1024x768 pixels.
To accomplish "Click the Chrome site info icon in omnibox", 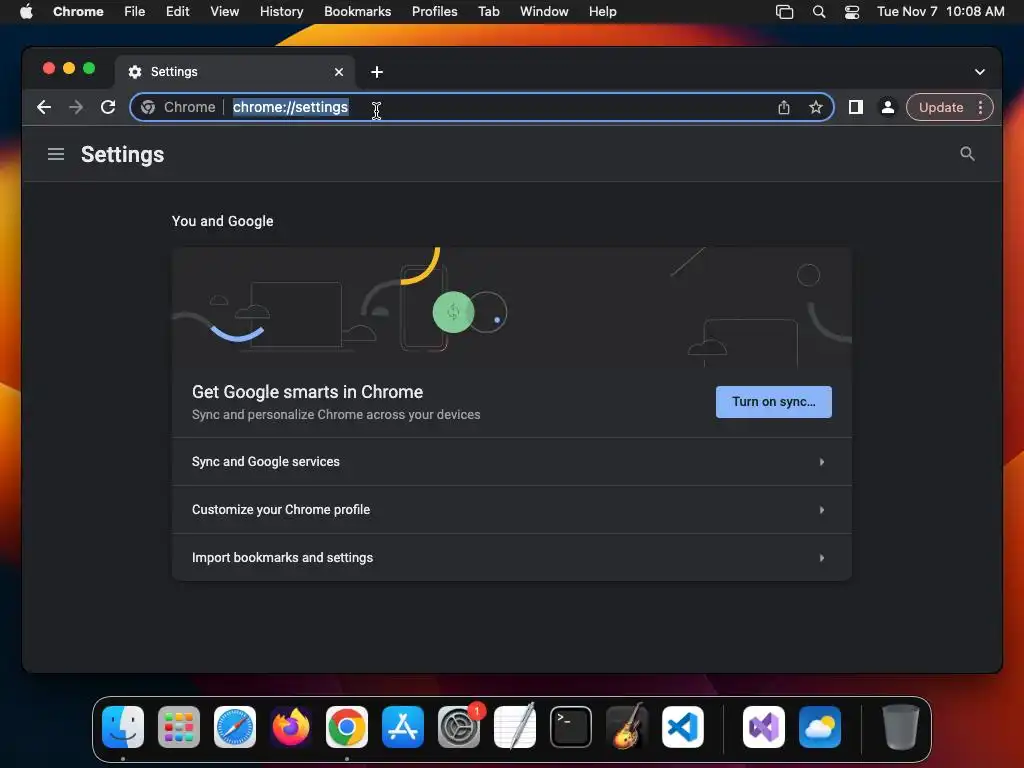I will pyautogui.click(x=148, y=107).
